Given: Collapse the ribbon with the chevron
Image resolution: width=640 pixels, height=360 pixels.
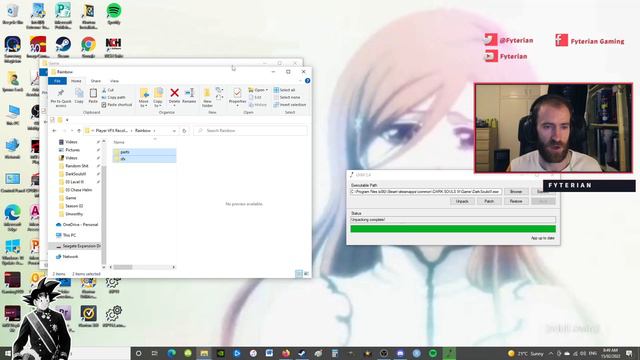Looking at the screenshot, I should (301, 81).
